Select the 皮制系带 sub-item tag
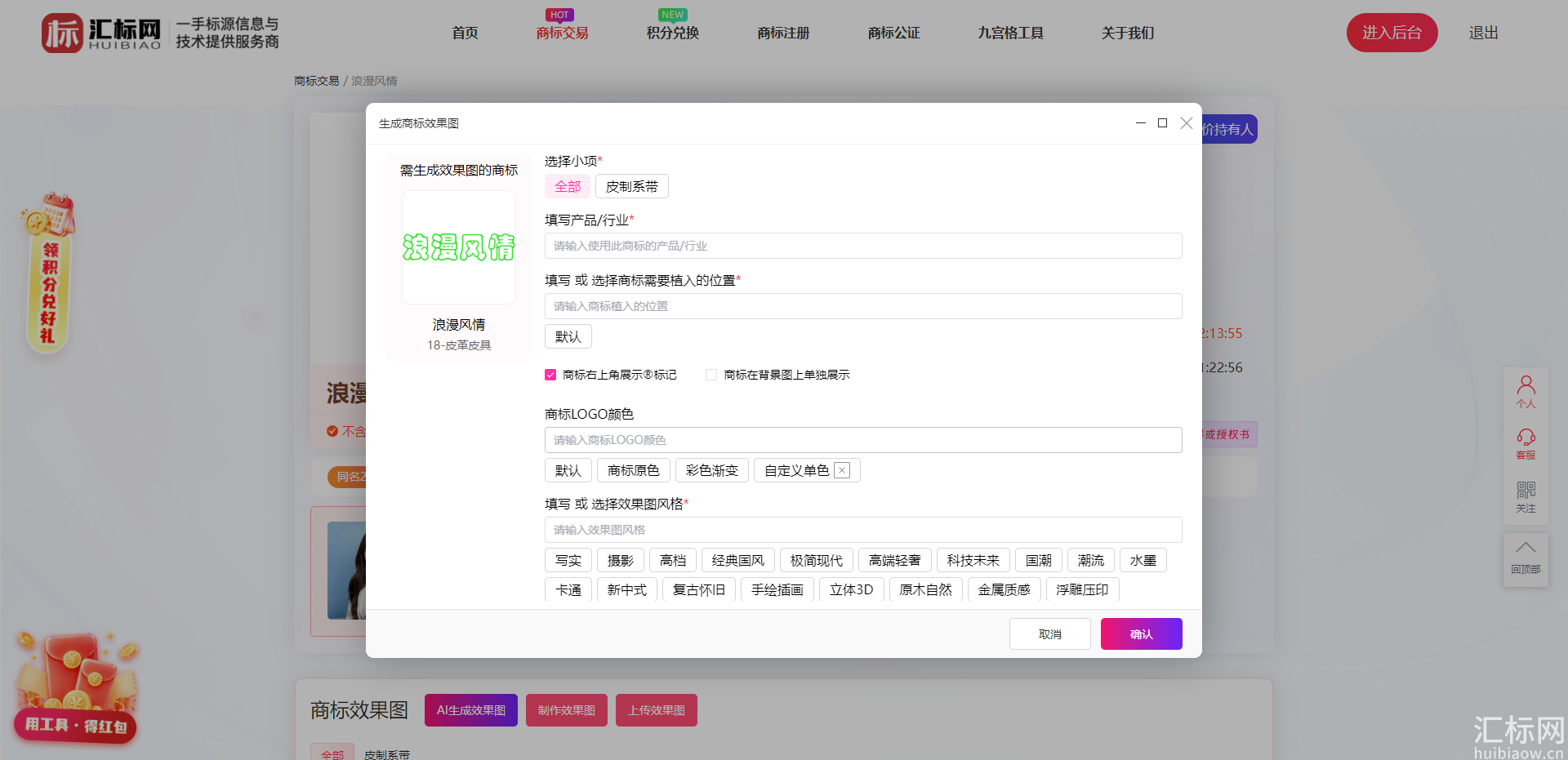 (x=631, y=186)
